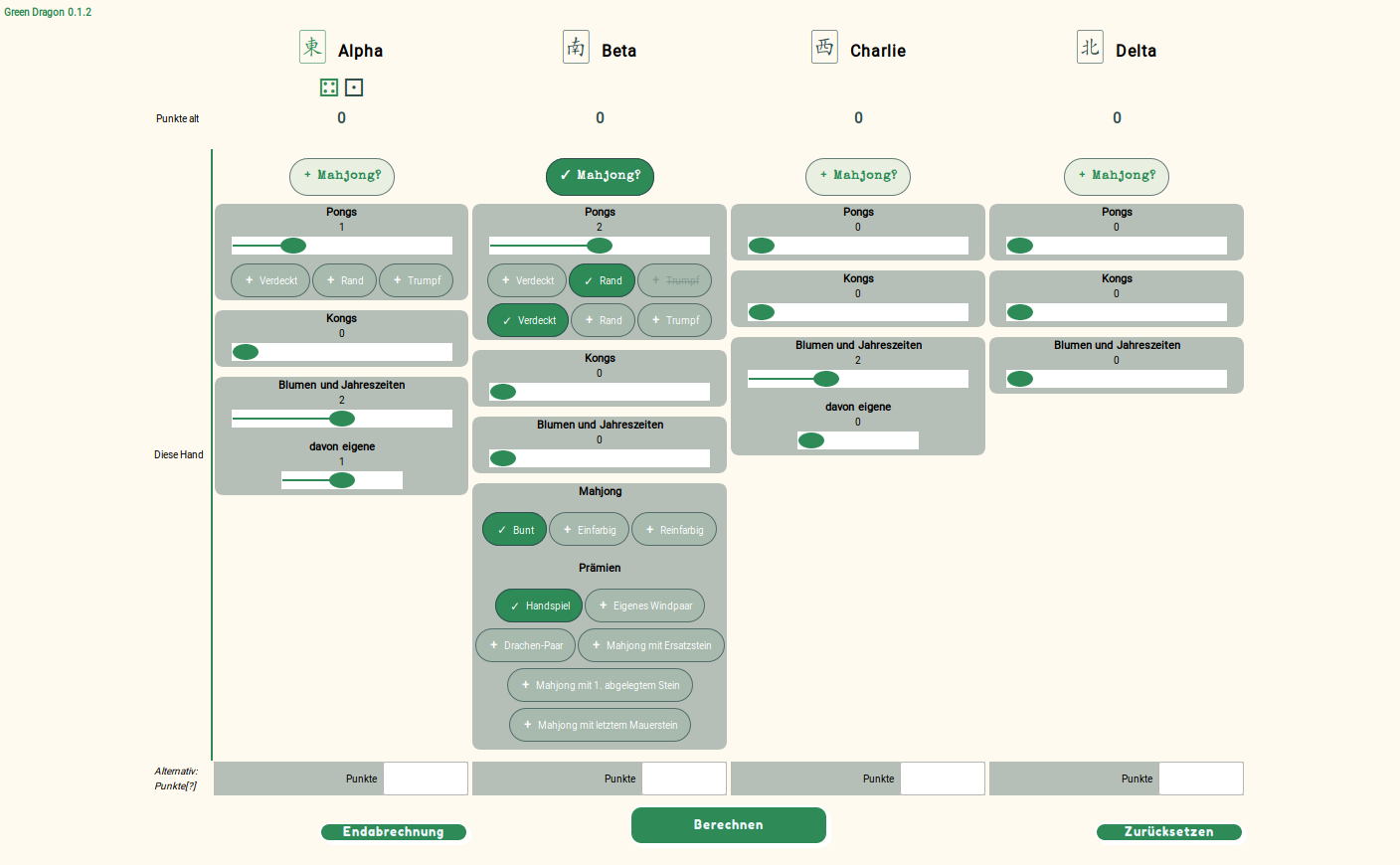Screen dimensions: 1400x865
Task: Click Charlie's Blumen und Jahreszeiten slider handle
Action: tap(826, 379)
